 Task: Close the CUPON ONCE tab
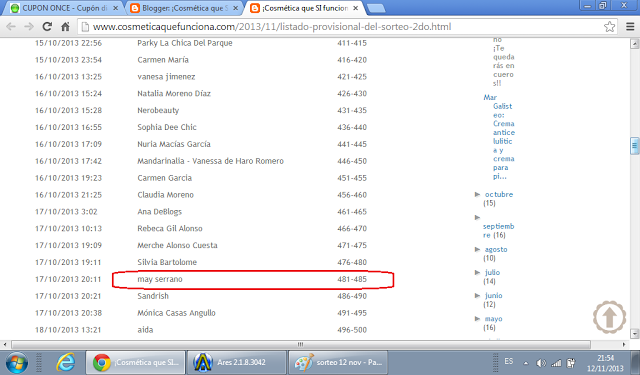pos(116,8)
